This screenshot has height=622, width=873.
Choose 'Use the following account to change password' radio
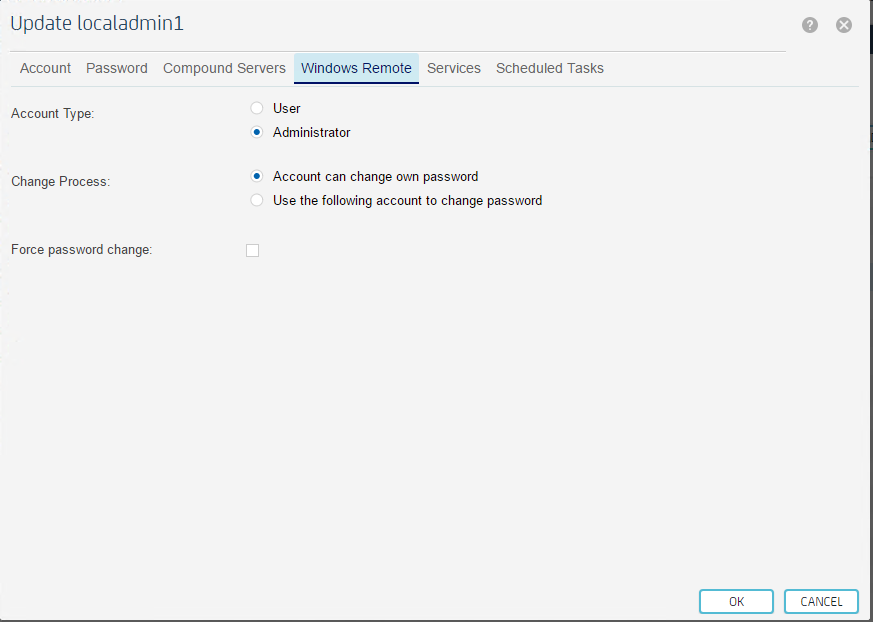click(x=257, y=200)
